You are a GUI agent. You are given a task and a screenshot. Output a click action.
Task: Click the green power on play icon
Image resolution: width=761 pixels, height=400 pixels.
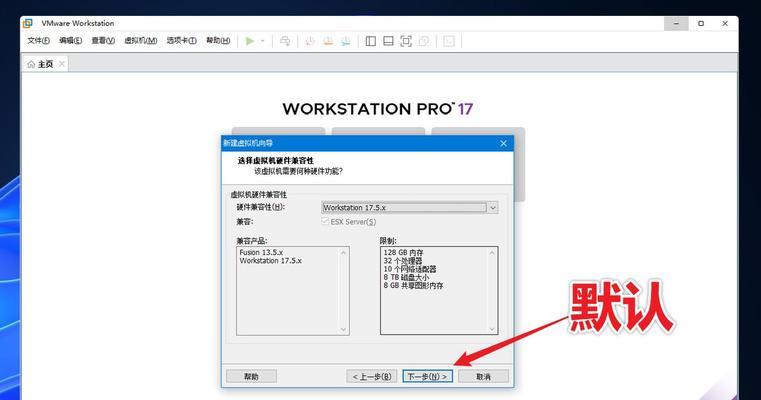click(250, 41)
